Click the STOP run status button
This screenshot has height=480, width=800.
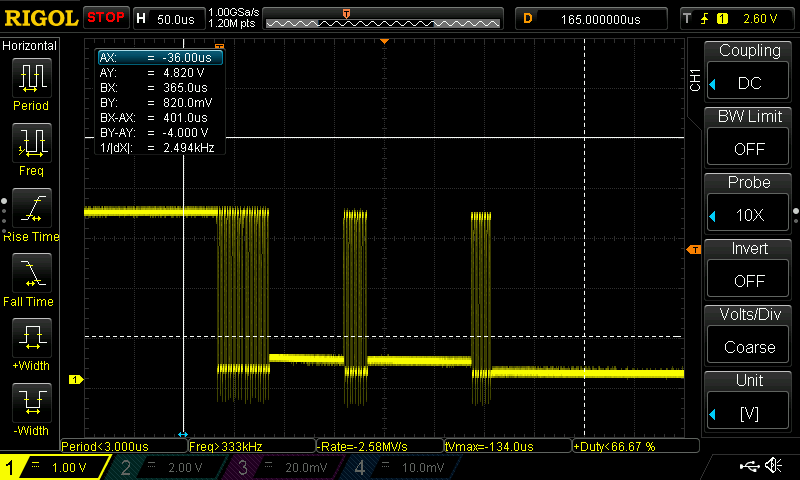[x=106, y=18]
